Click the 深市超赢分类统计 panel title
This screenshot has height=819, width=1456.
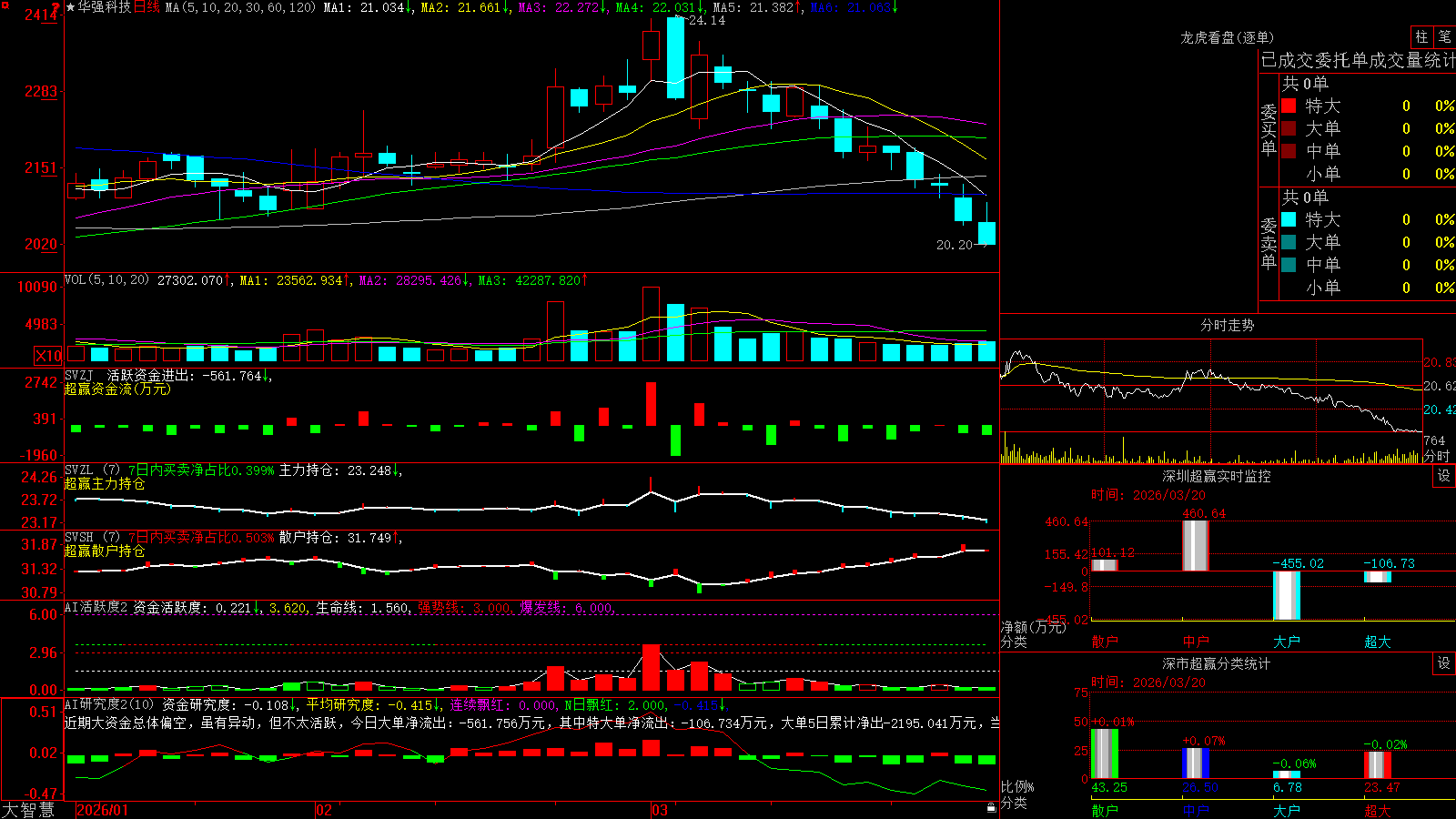click(1216, 663)
